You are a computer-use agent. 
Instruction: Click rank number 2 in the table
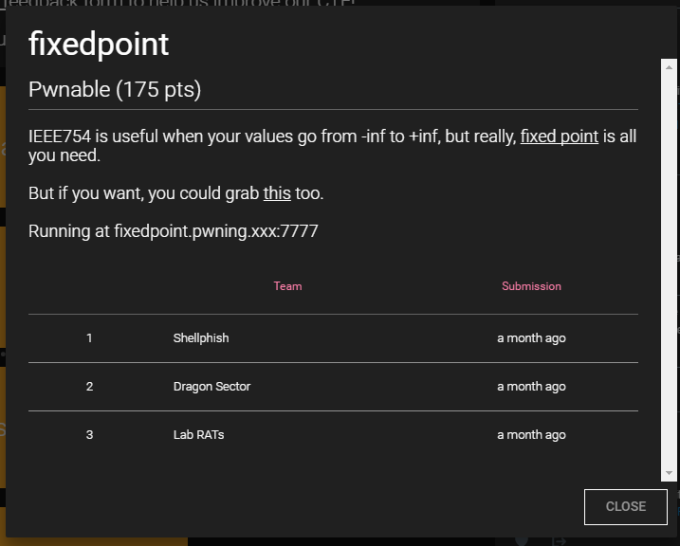89,386
